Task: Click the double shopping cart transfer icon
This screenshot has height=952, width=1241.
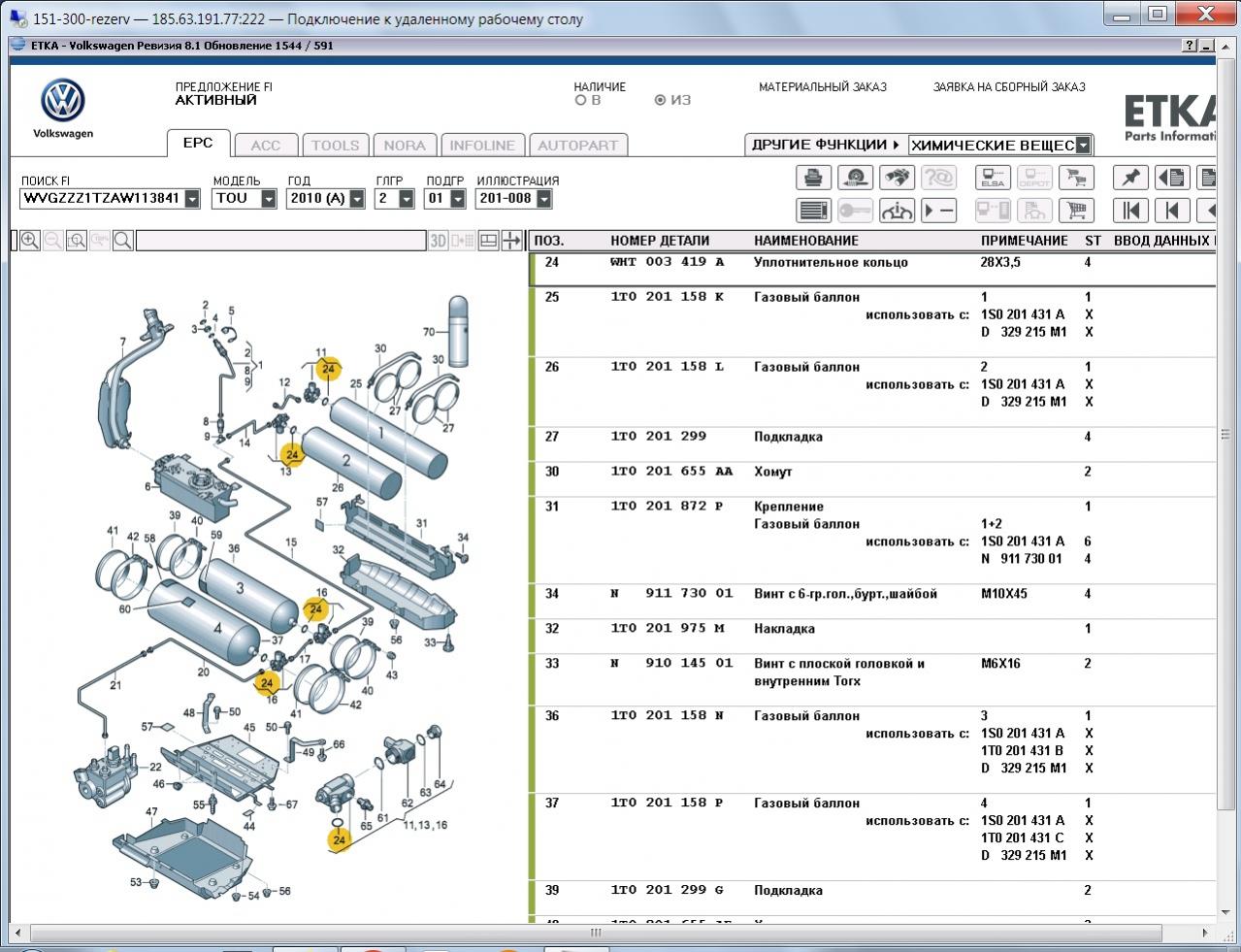Action: pyautogui.click(x=1076, y=178)
